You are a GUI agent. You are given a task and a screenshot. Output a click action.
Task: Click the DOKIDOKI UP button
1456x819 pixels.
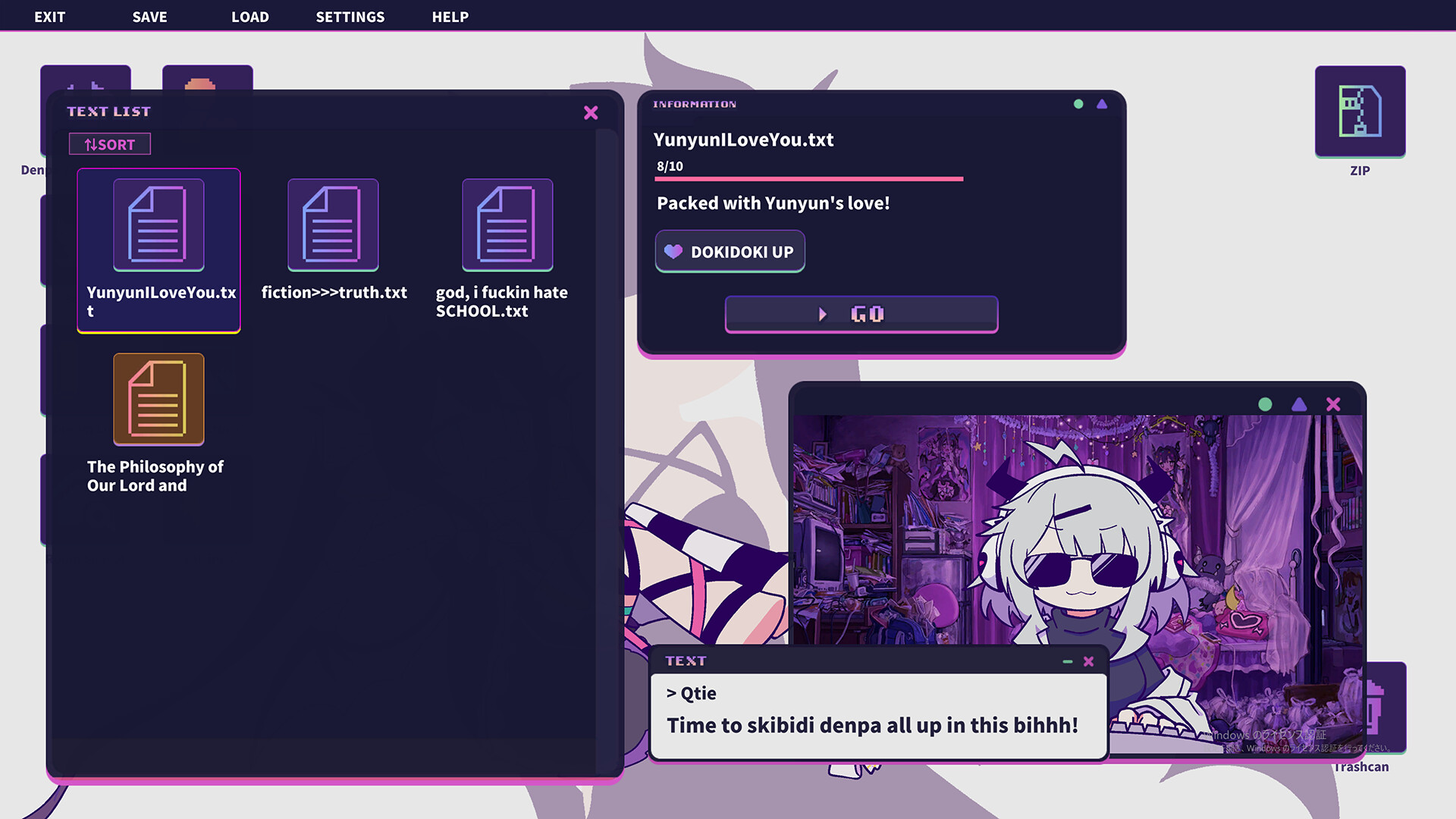pyautogui.click(x=730, y=251)
